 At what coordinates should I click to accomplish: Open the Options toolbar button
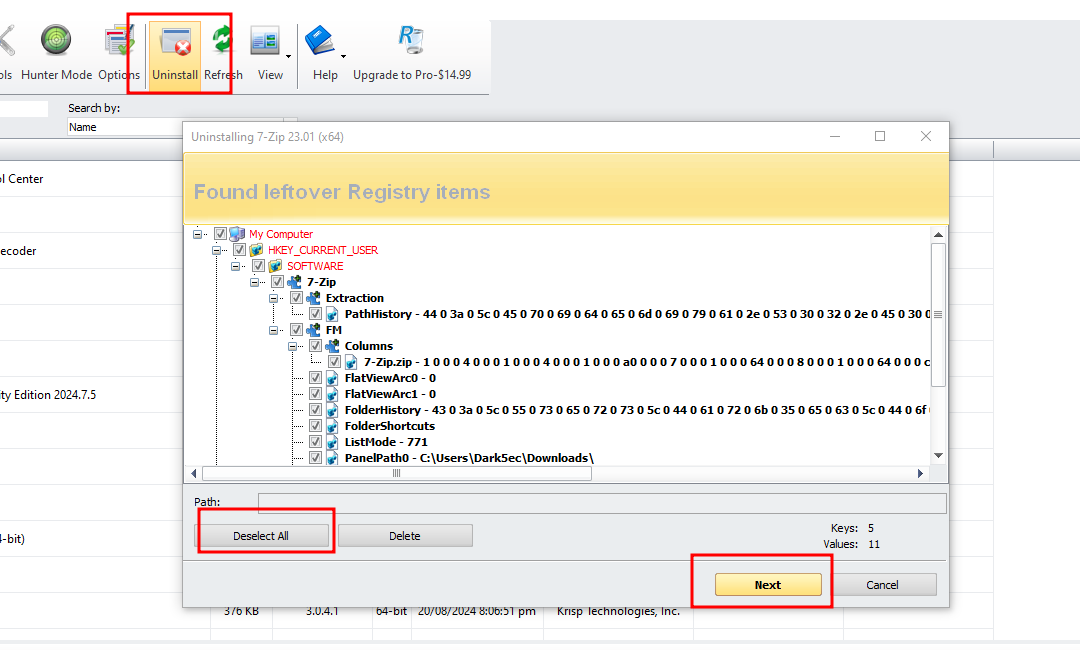click(x=119, y=53)
